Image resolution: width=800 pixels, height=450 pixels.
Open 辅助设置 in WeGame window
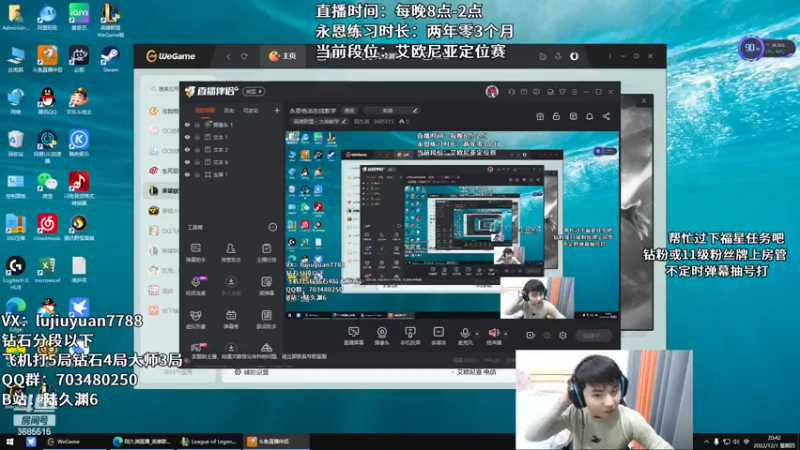click(x=252, y=372)
